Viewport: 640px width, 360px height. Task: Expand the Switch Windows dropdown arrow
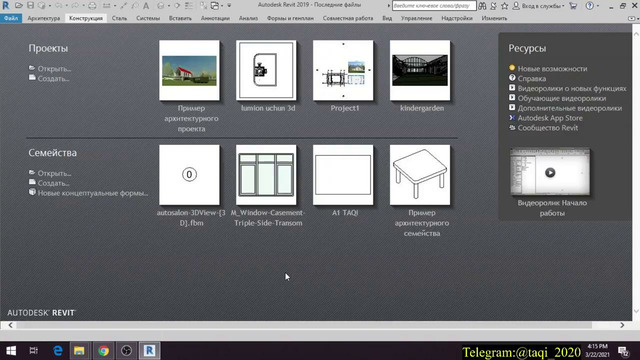coord(222,6)
